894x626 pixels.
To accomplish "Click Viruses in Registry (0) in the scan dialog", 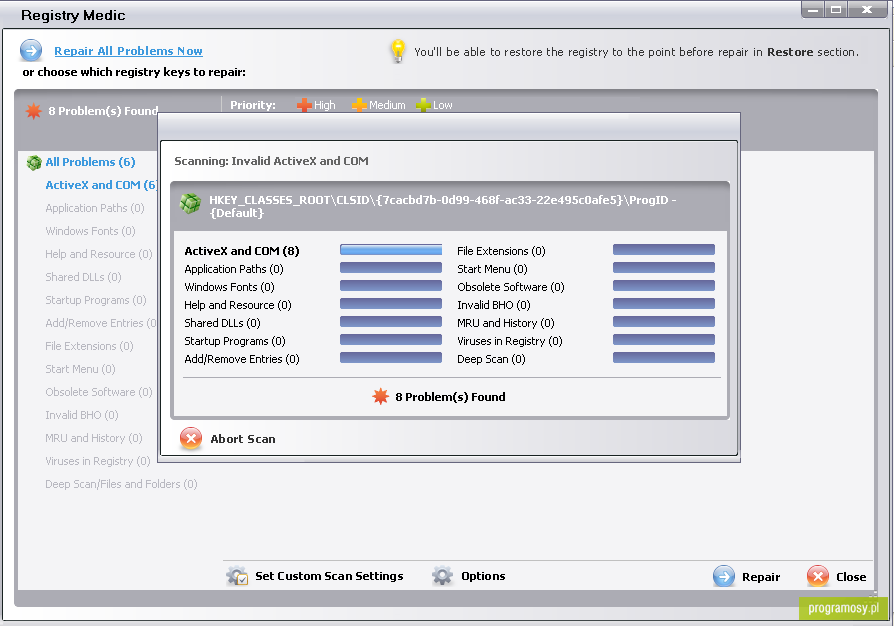I will click(510, 341).
